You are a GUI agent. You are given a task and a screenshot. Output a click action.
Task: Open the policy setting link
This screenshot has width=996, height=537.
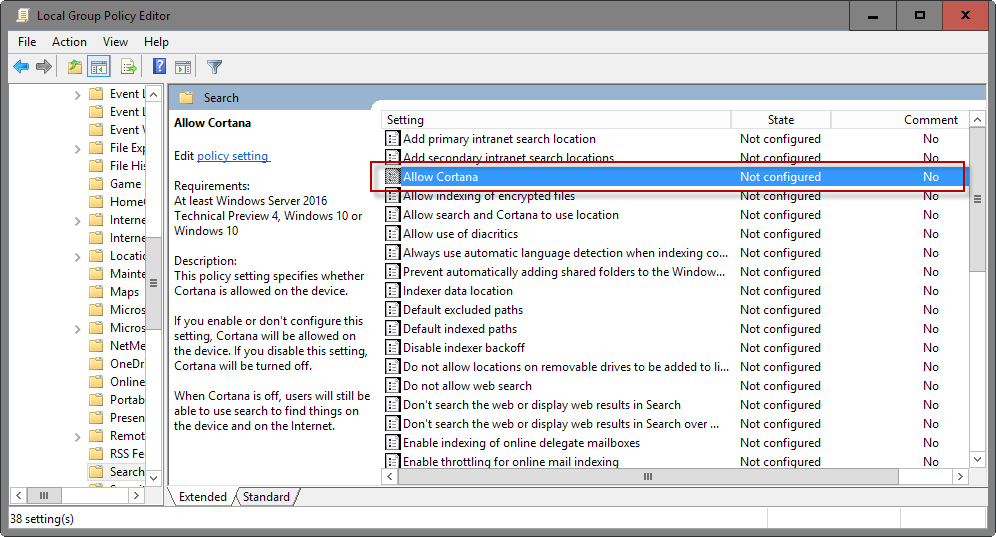(233, 156)
